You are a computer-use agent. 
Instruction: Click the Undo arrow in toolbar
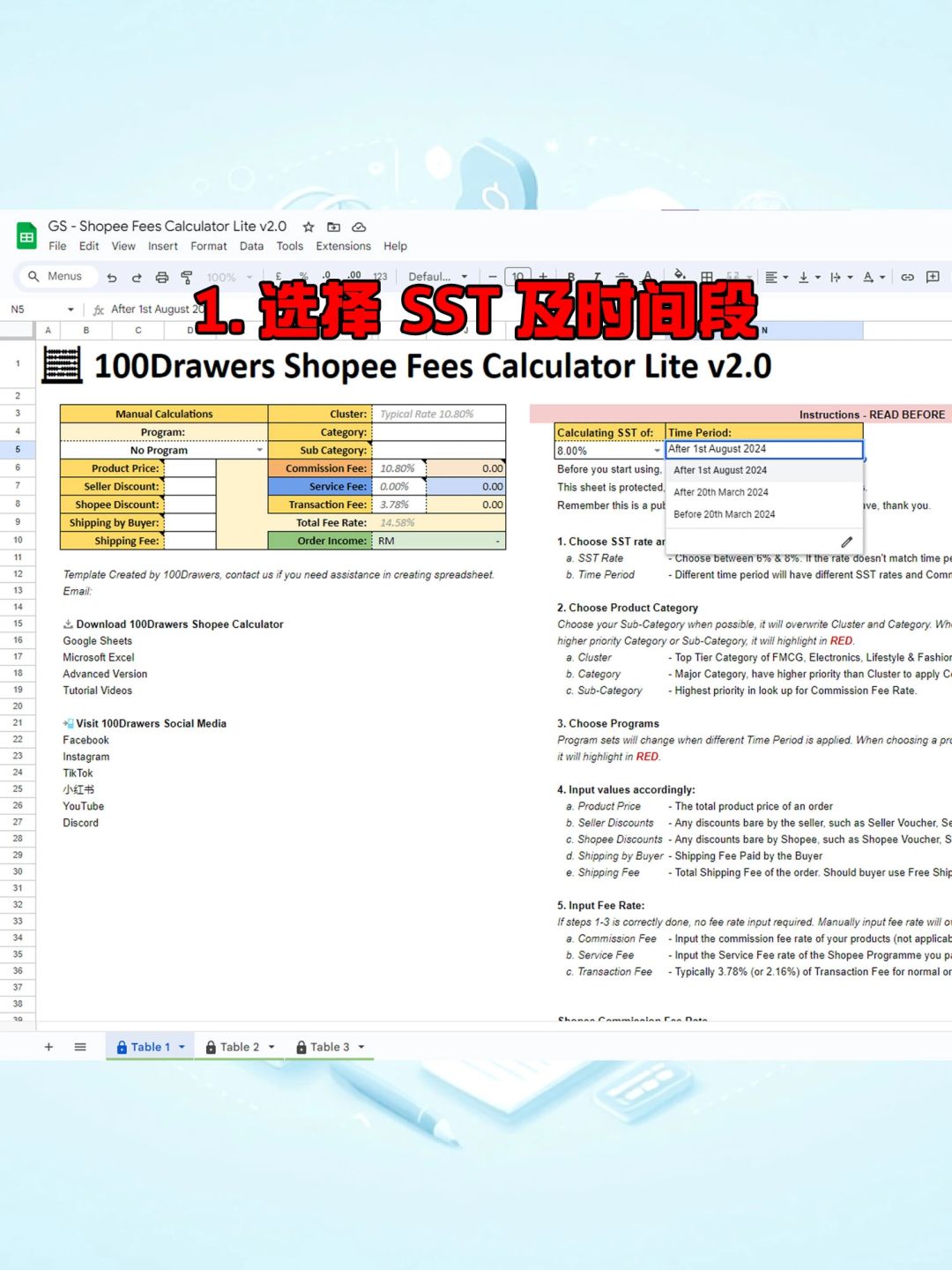pos(112,277)
